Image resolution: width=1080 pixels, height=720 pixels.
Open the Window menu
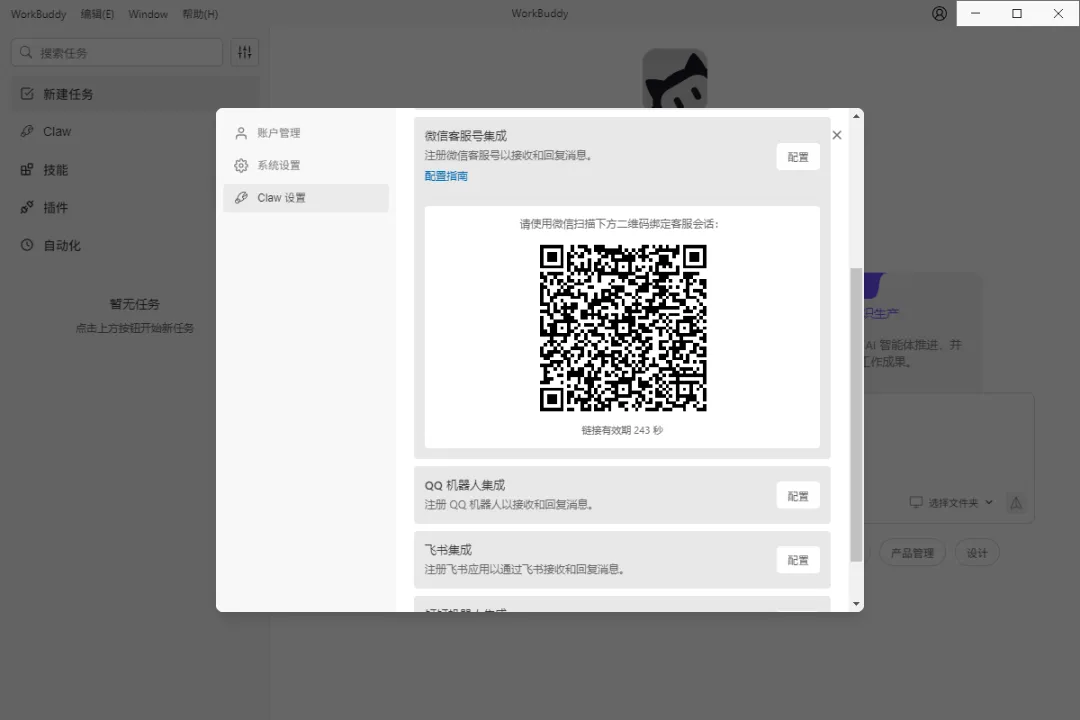click(x=147, y=14)
